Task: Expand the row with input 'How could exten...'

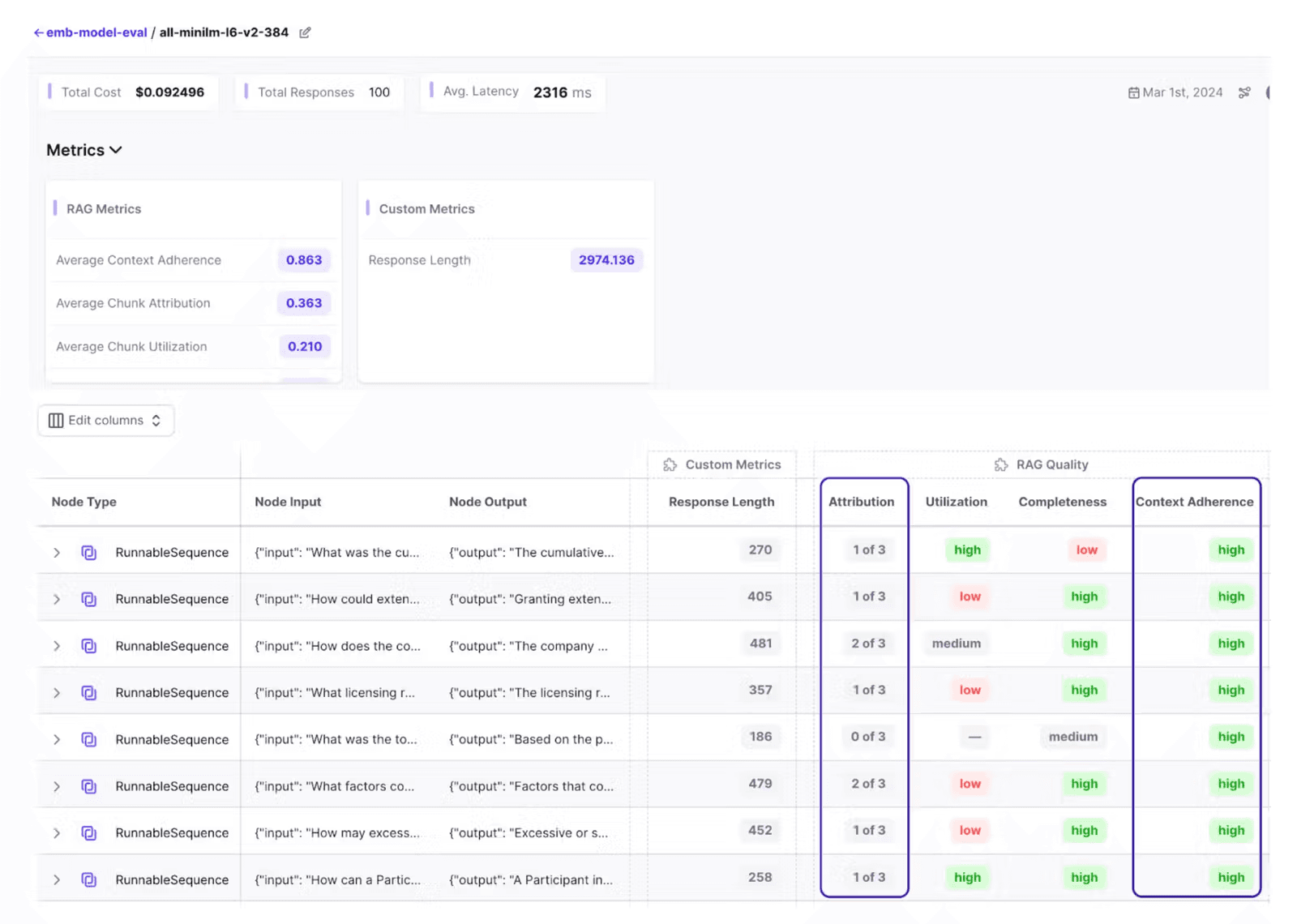Action: coord(57,599)
